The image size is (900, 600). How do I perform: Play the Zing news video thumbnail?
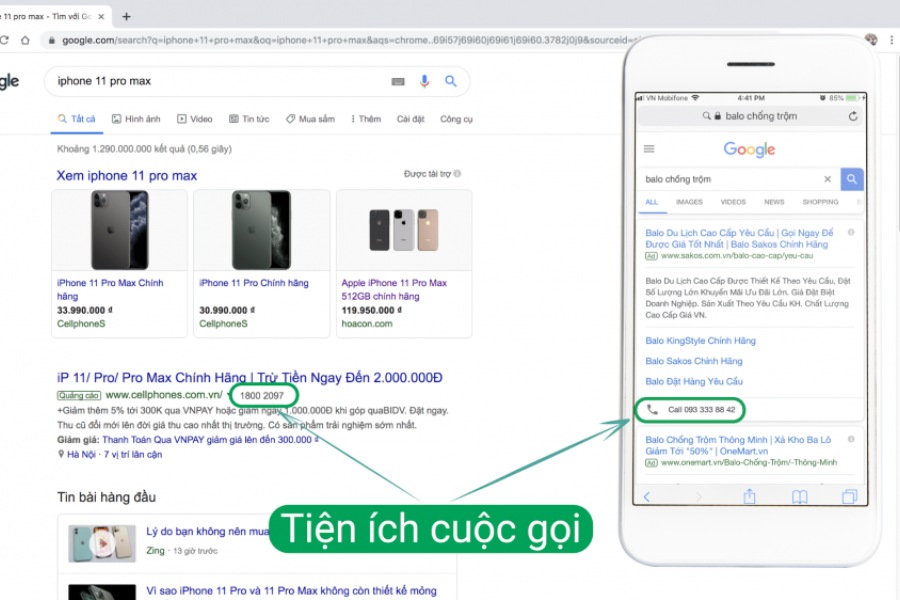tap(102, 543)
